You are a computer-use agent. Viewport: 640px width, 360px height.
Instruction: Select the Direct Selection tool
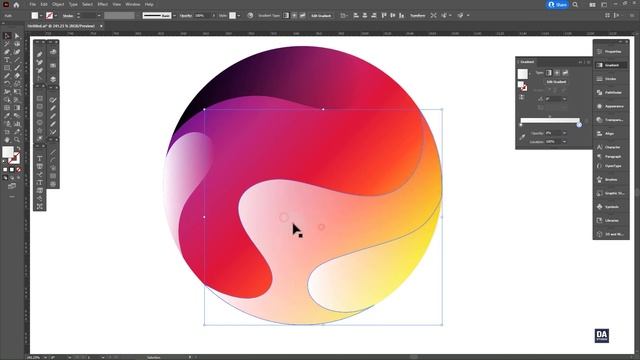(x=17, y=36)
